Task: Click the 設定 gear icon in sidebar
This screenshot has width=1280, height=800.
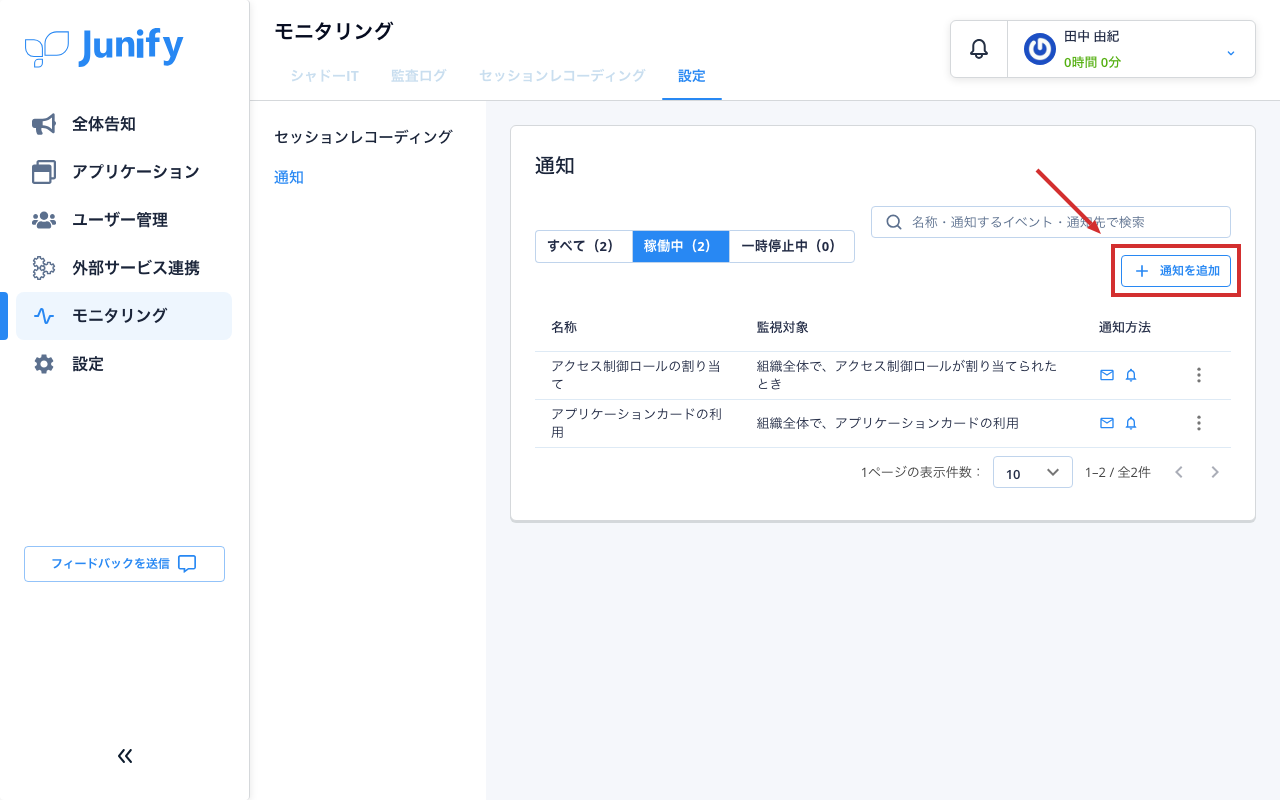Action: click(x=44, y=364)
